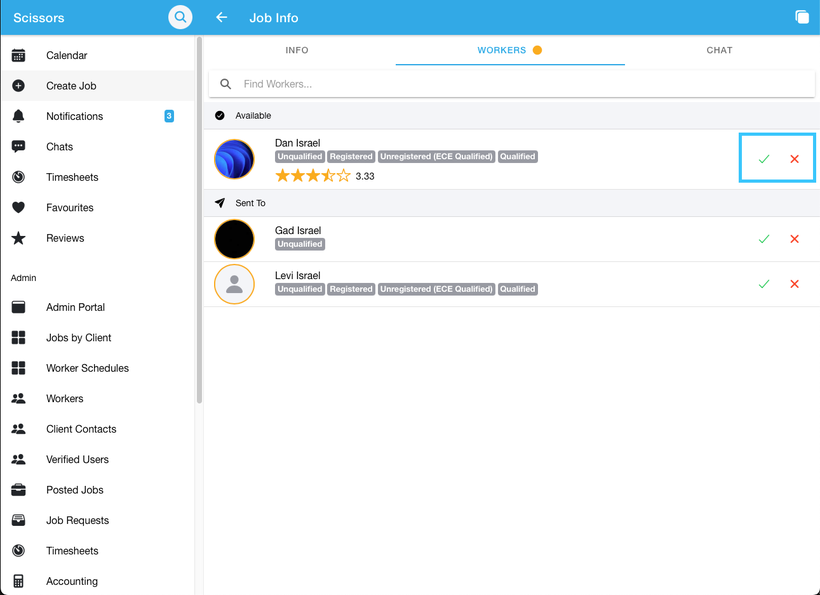Viewport: 820px width, 595px height.
Task: Open Notifications in the sidebar
Action: coord(74,116)
